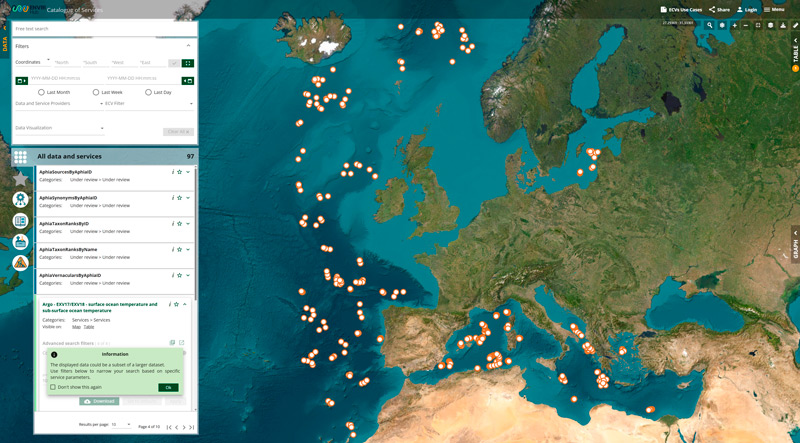This screenshot has height=443, width=800.
Task: Click the all data grid icon
Action: (x=20, y=157)
